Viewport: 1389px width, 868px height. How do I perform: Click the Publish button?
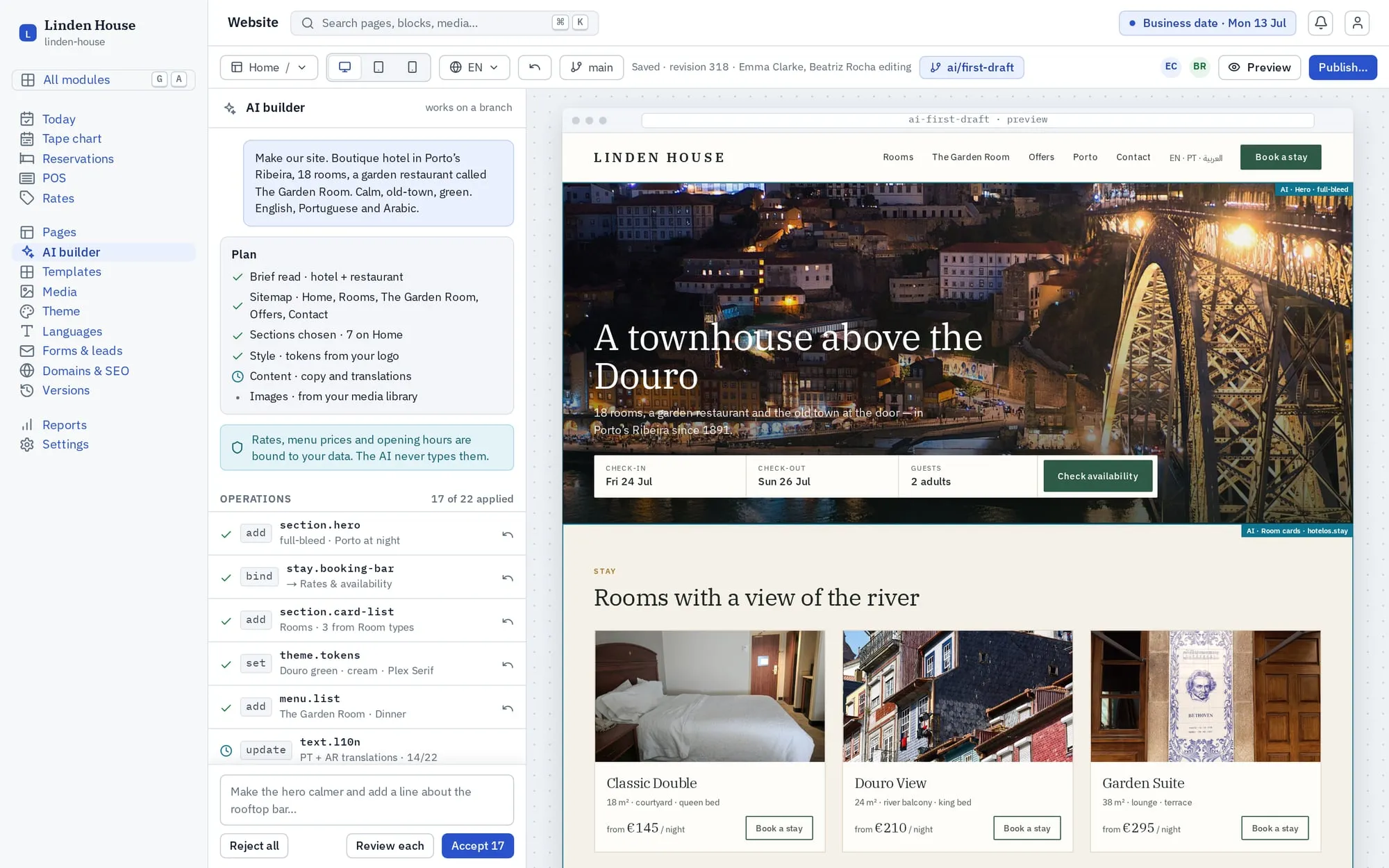[x=1342, y=67]
